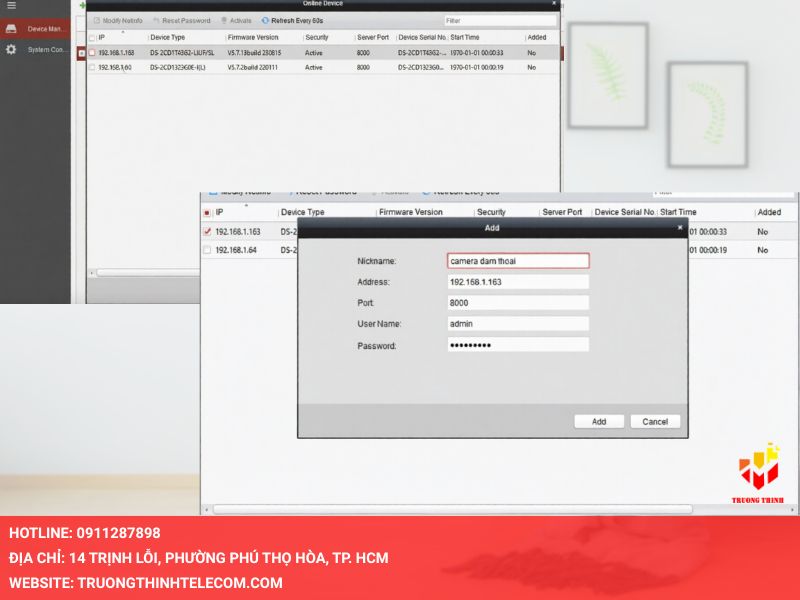Sort the upper table by Security column

(316, 37)
